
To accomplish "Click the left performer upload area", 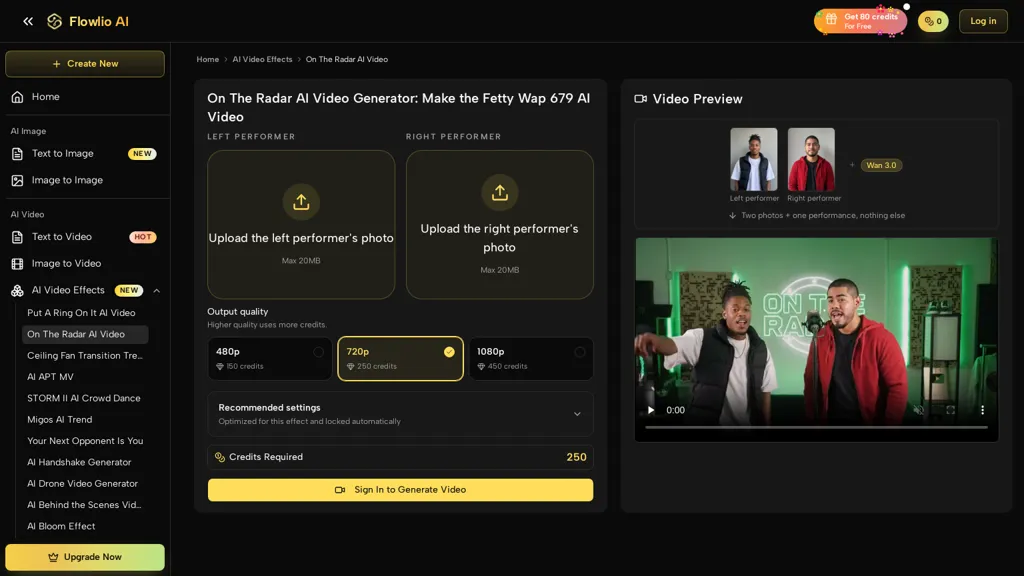I will click(301, 225).
